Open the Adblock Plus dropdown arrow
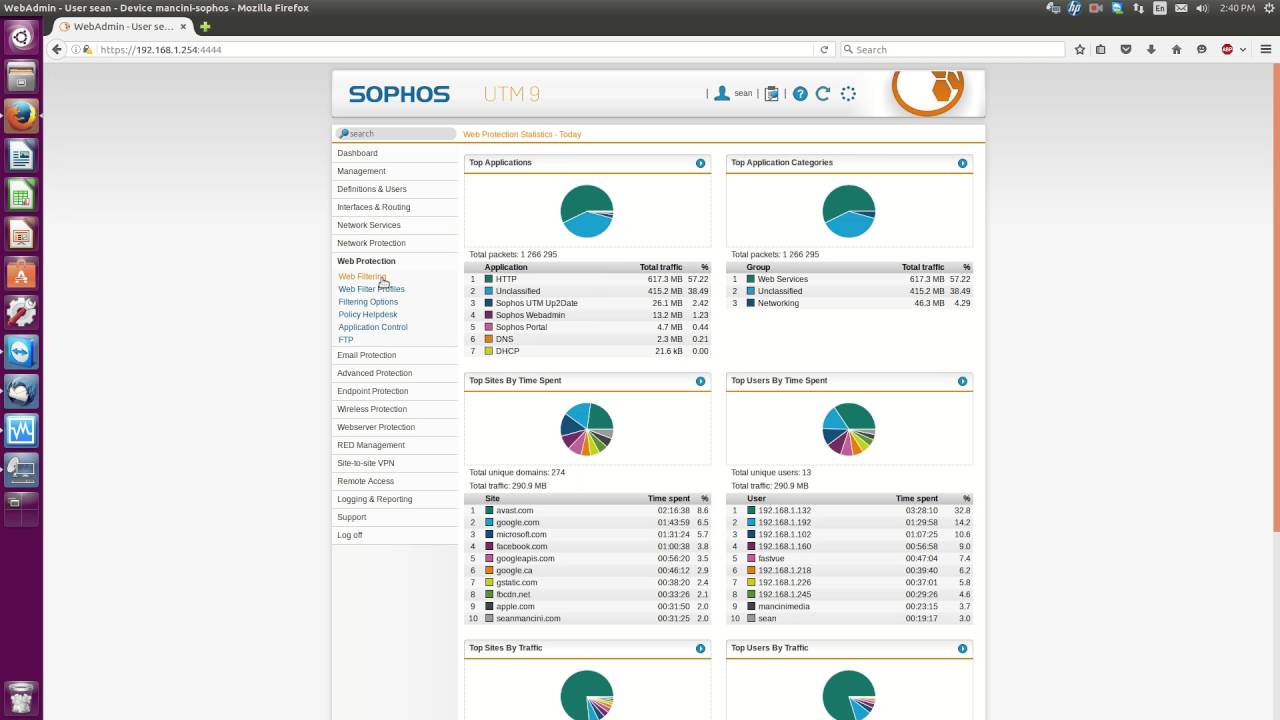 (1243, 49)
